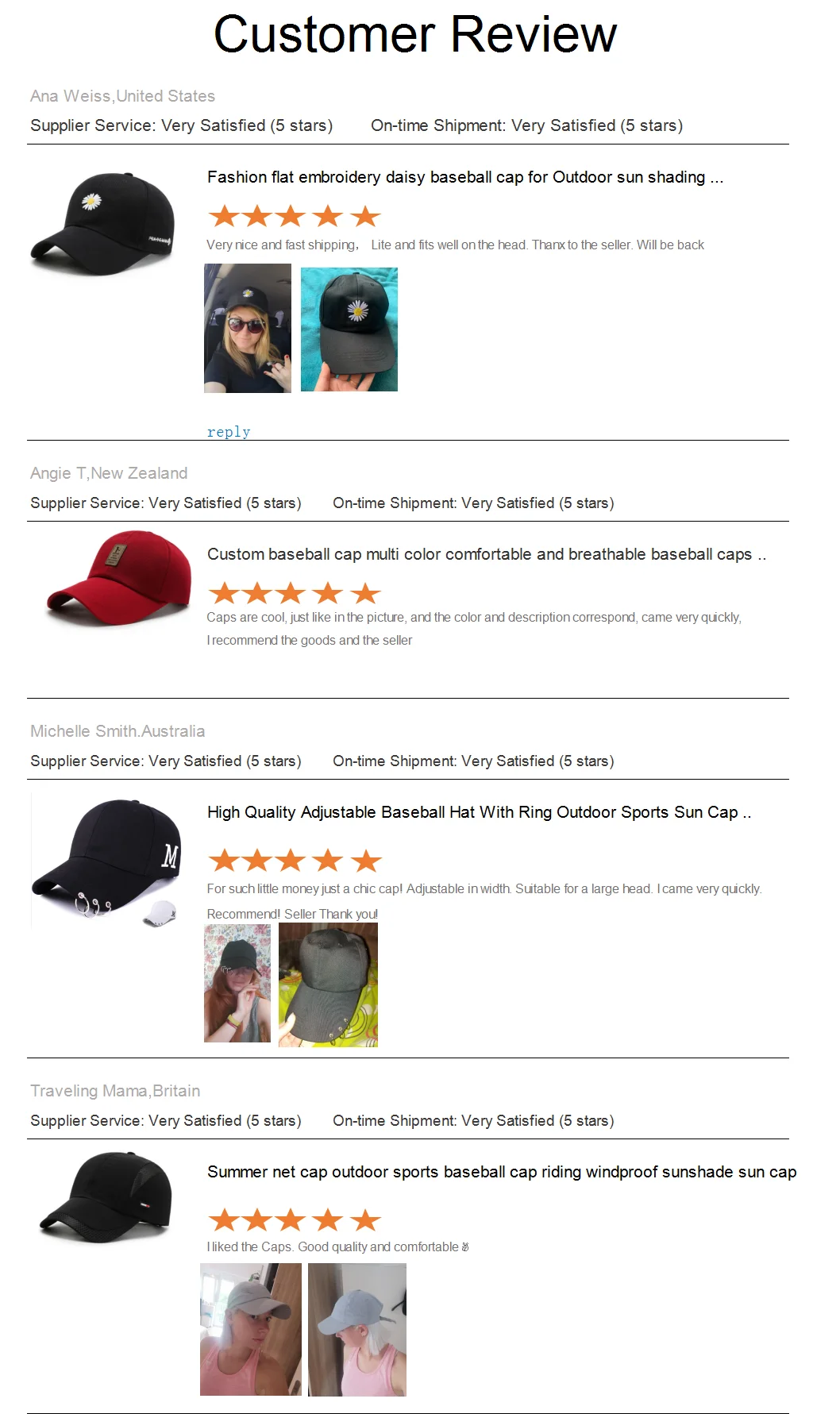The height and width of the screenshot is (1414, 840).
Task: Open the Summer net cap product title
Action: [502, 1172]
